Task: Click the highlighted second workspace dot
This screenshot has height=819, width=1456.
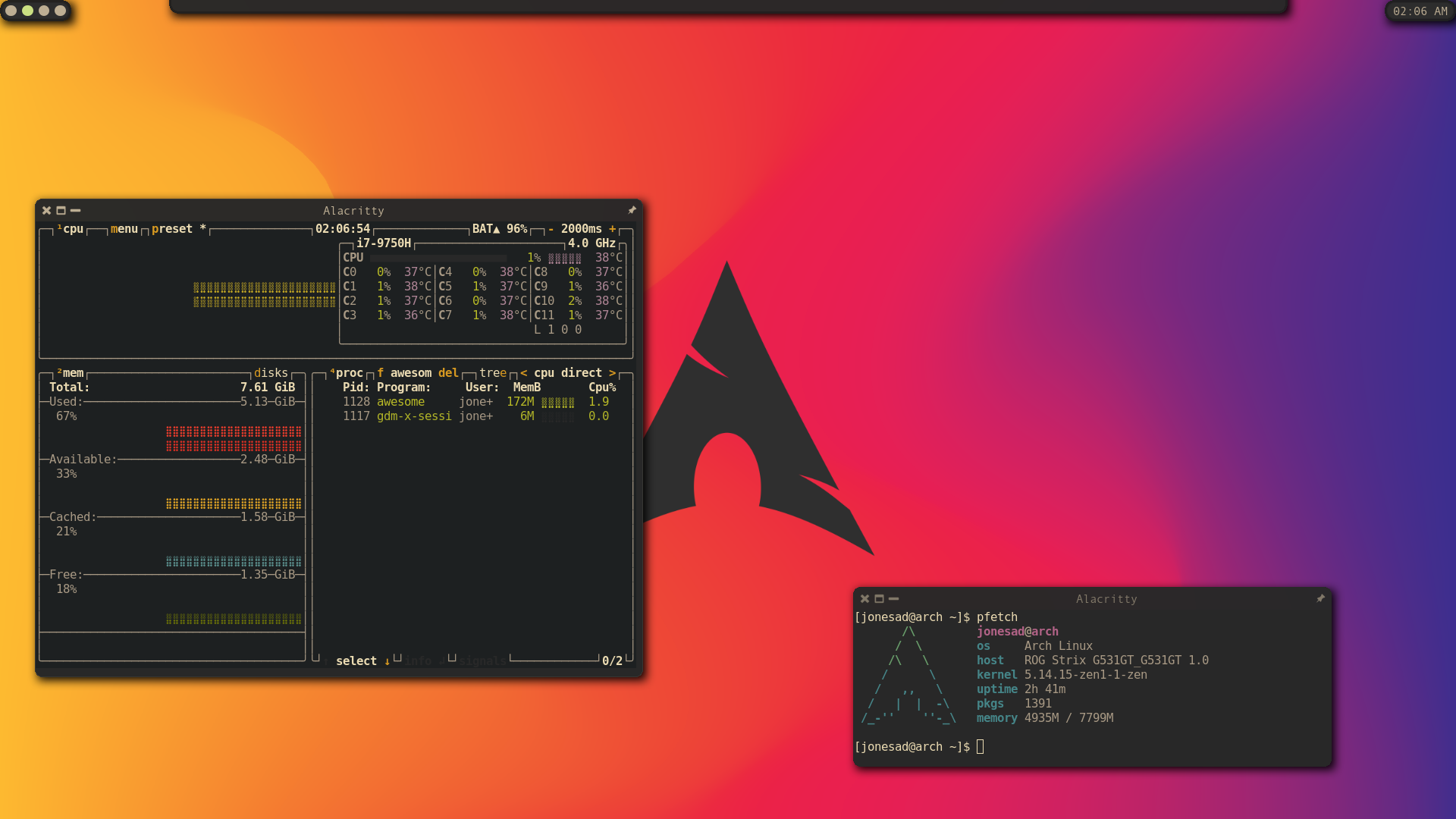Action: pyautogui.click(x=27, y=11)
